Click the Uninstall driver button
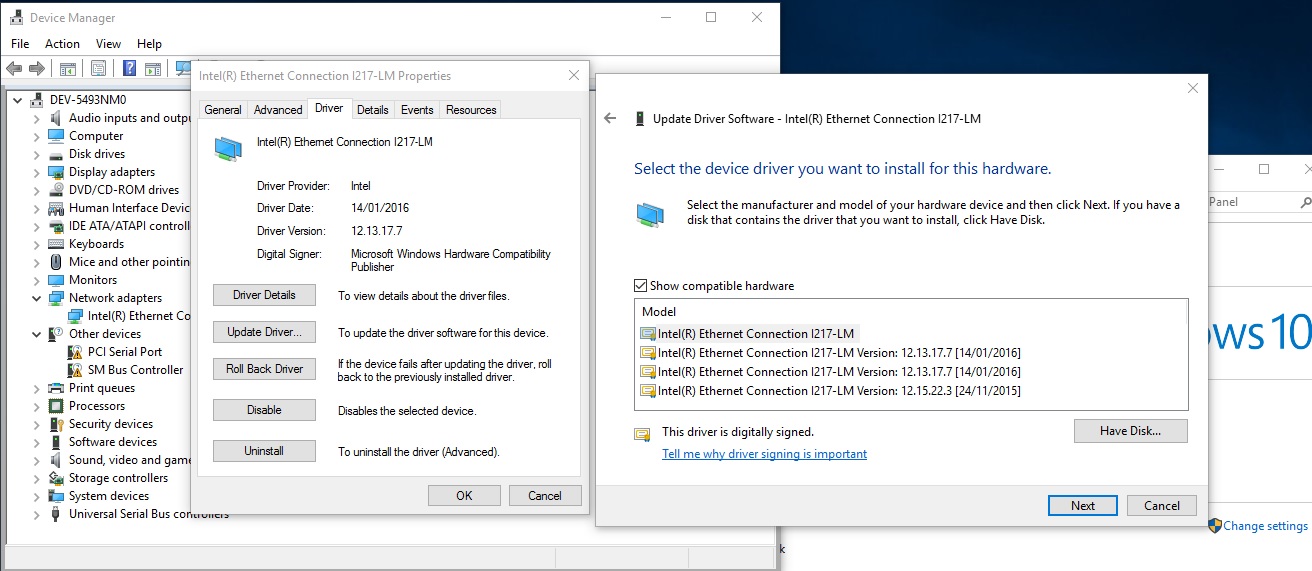The image size is (1312, 571). pos(264,451)
